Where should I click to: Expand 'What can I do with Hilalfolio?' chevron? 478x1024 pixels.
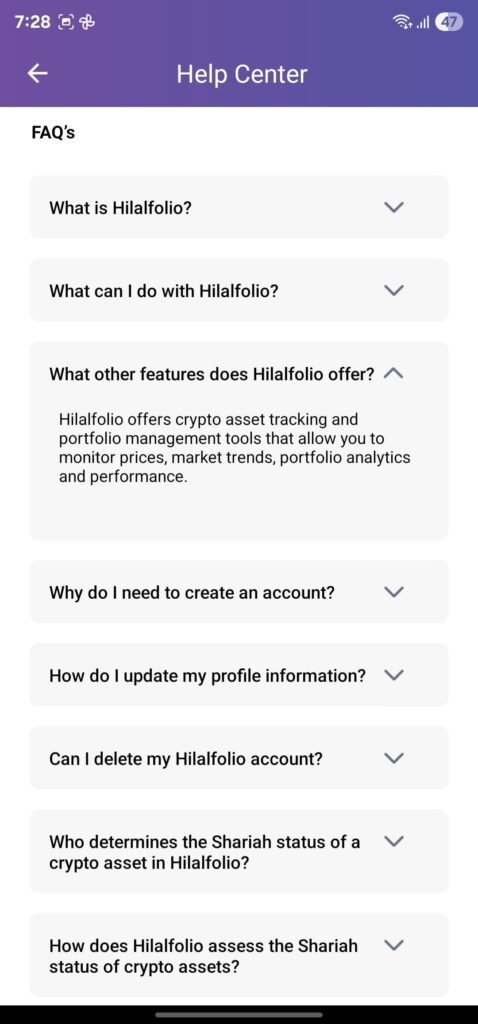pyautogui.click(x=394, y=290)
